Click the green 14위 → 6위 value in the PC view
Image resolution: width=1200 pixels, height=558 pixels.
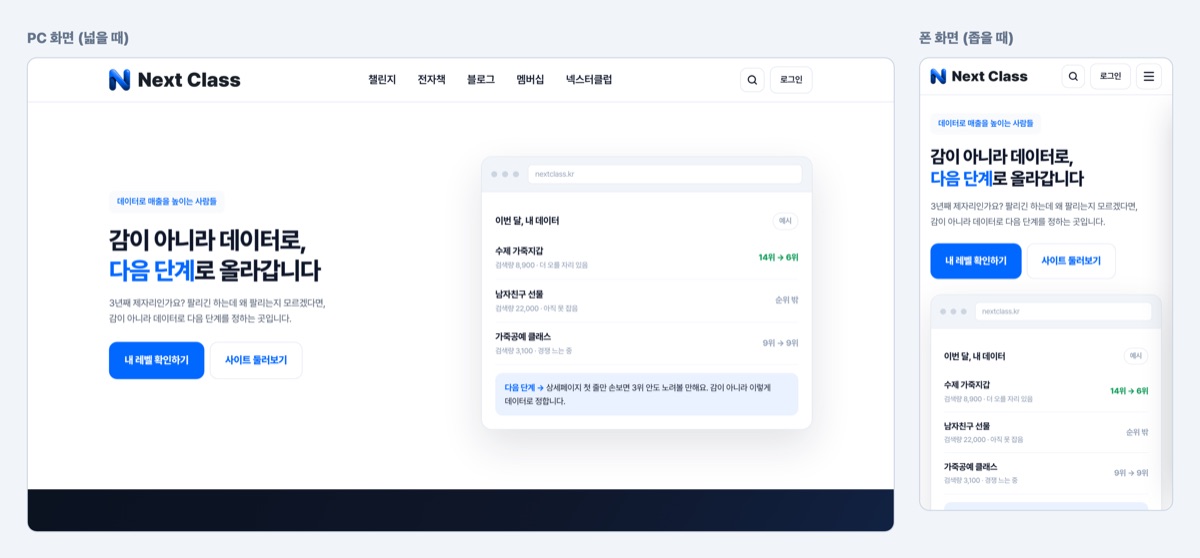[x=778, y=257]
